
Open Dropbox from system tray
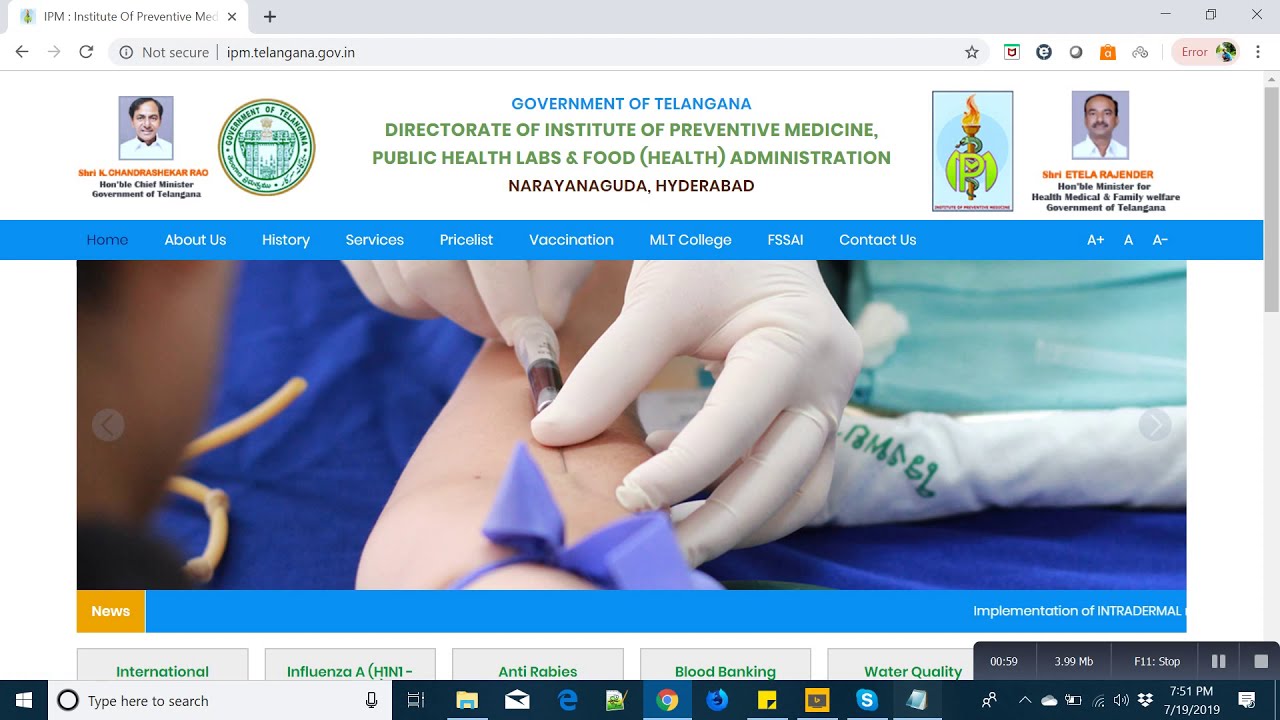point(1145,700)
